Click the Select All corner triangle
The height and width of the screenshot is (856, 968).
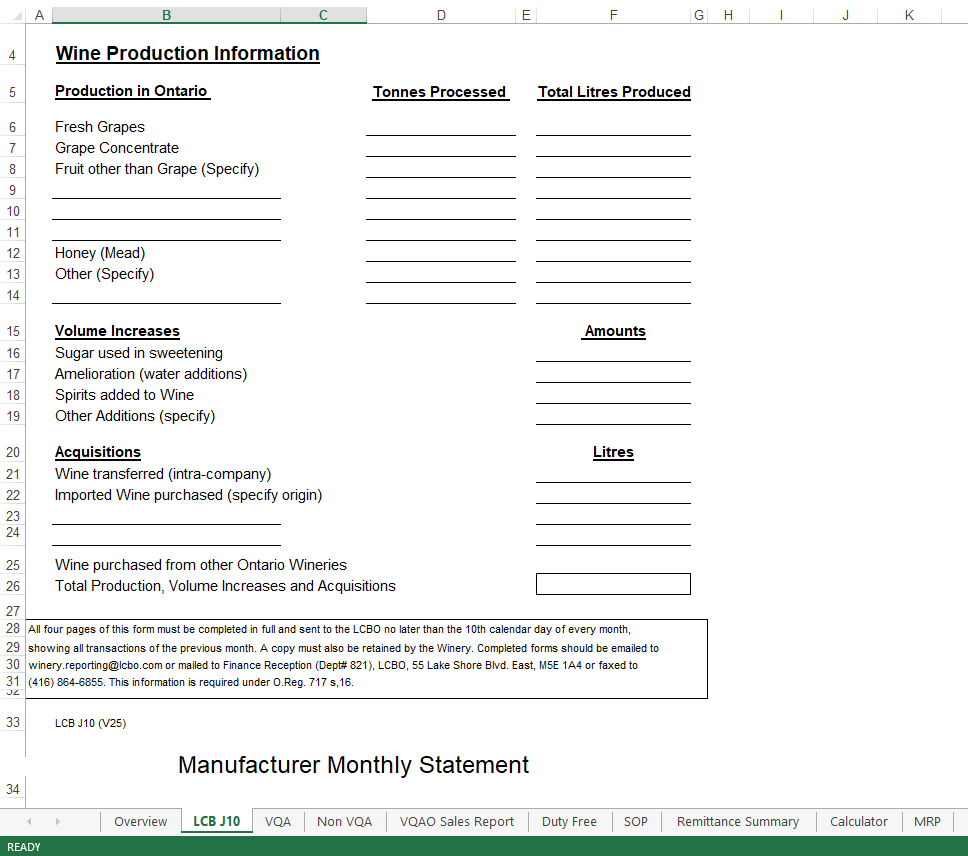pos(16,15)
